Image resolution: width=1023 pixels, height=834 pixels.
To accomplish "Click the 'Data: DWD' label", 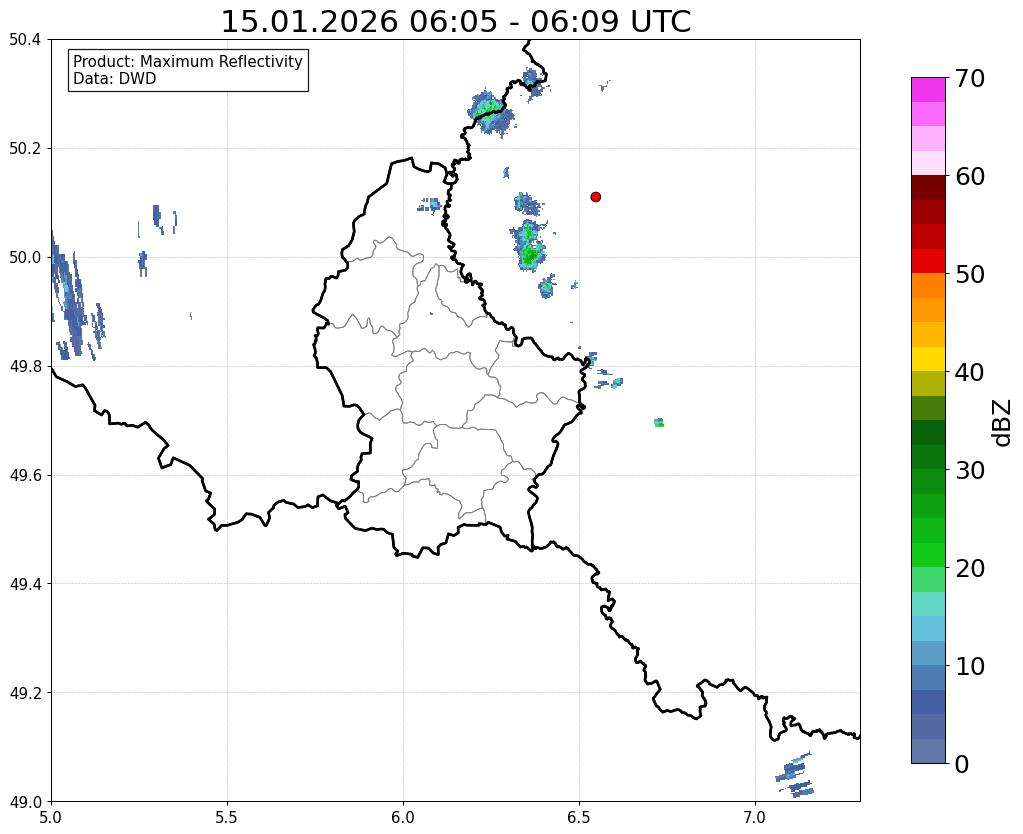I will pos(115,79).
